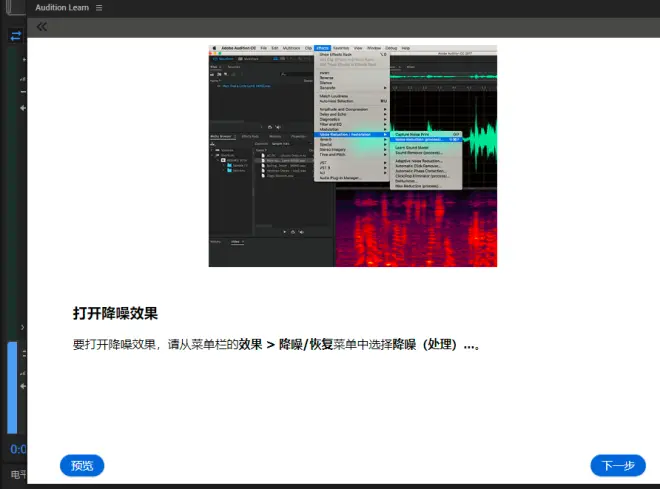
Task: Open the noise reduction tutorial screenshot
Action: [x=353, y=156]
